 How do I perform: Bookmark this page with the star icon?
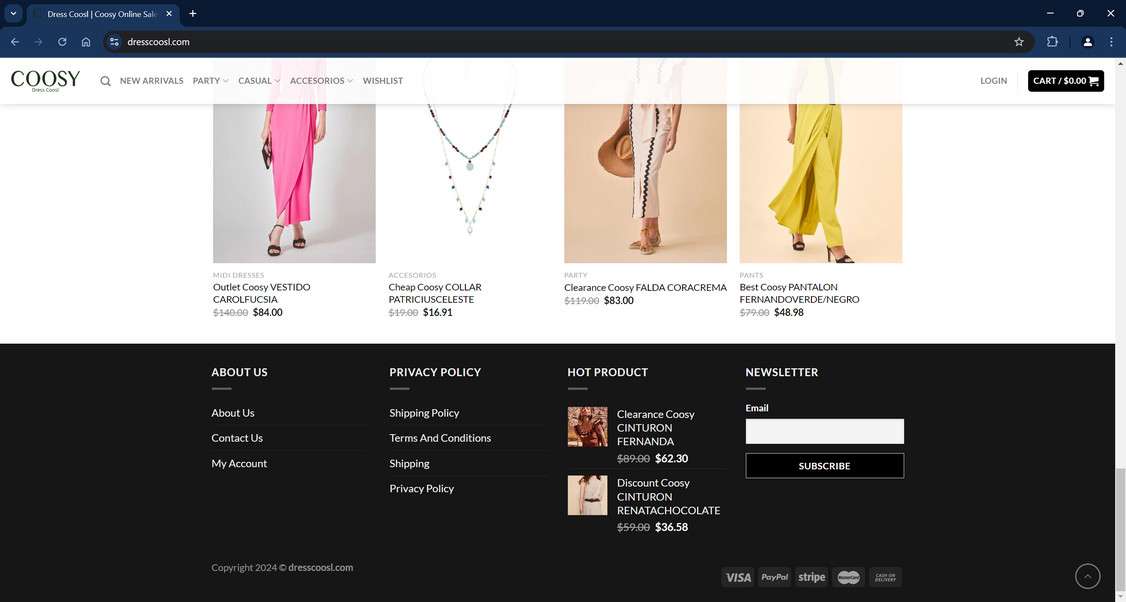1019,42
